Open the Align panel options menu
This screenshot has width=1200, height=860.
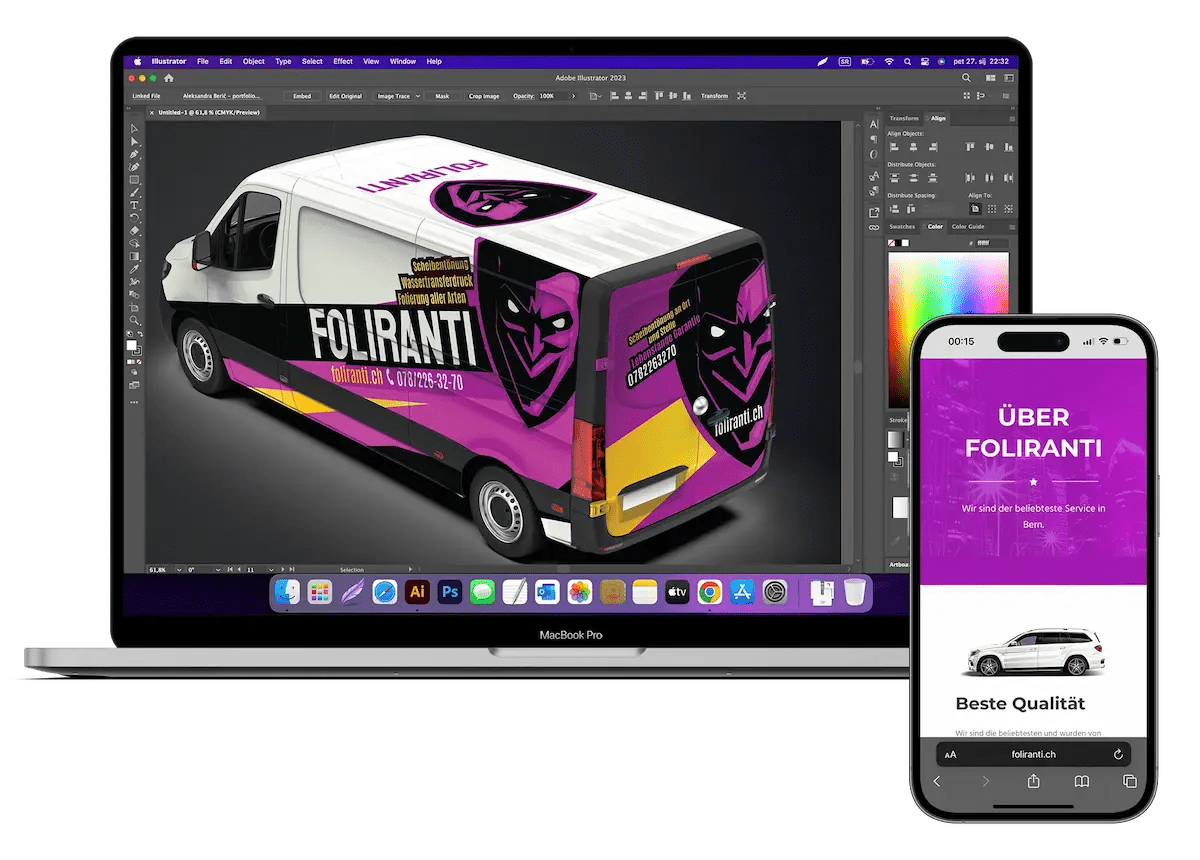pos(1012,119)
